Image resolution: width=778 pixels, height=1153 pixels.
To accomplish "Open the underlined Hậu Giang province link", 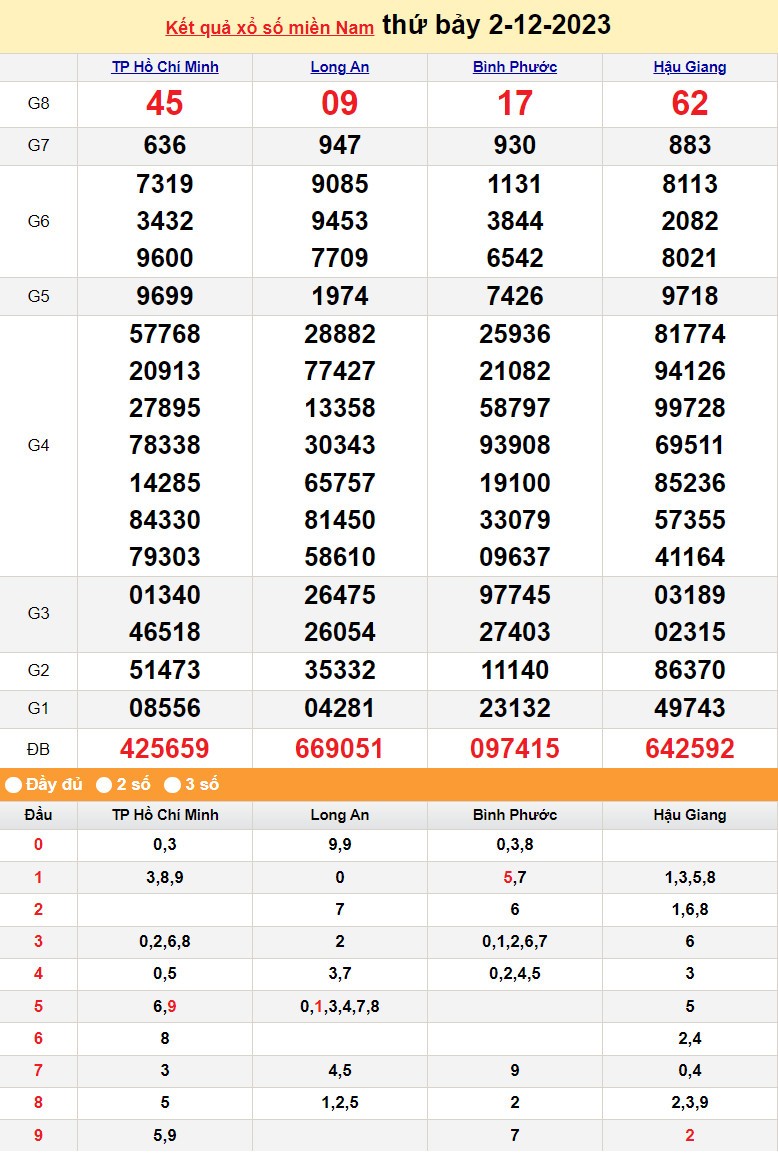I will pyautogui.click(x=690, y=67).
